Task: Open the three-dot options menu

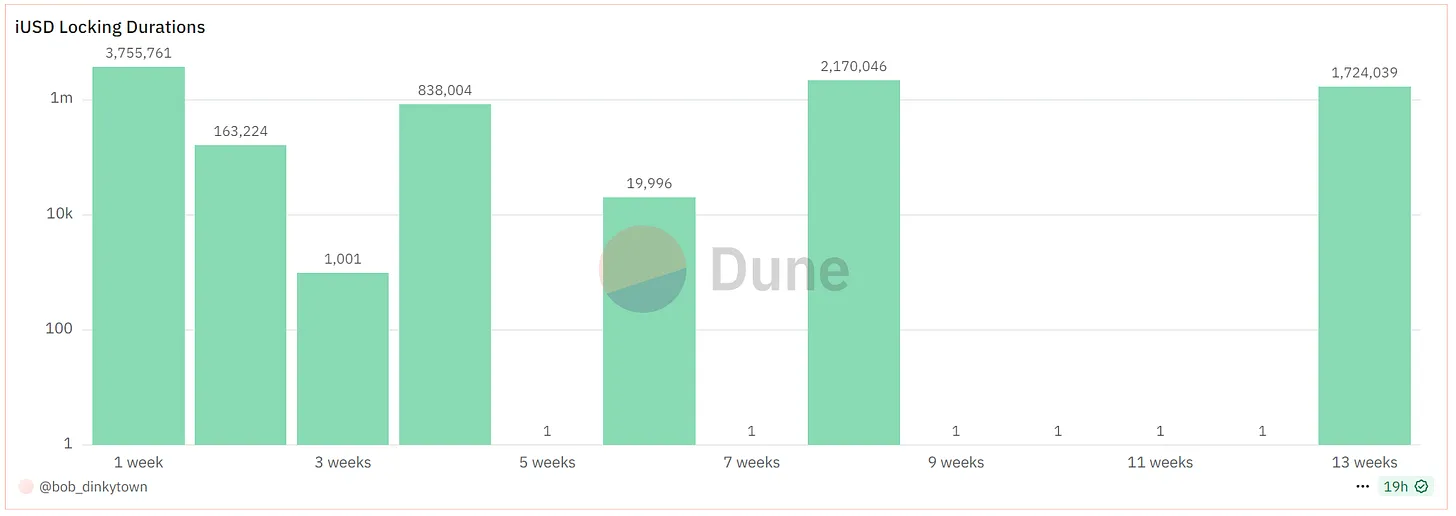Action: (1362, 487)
